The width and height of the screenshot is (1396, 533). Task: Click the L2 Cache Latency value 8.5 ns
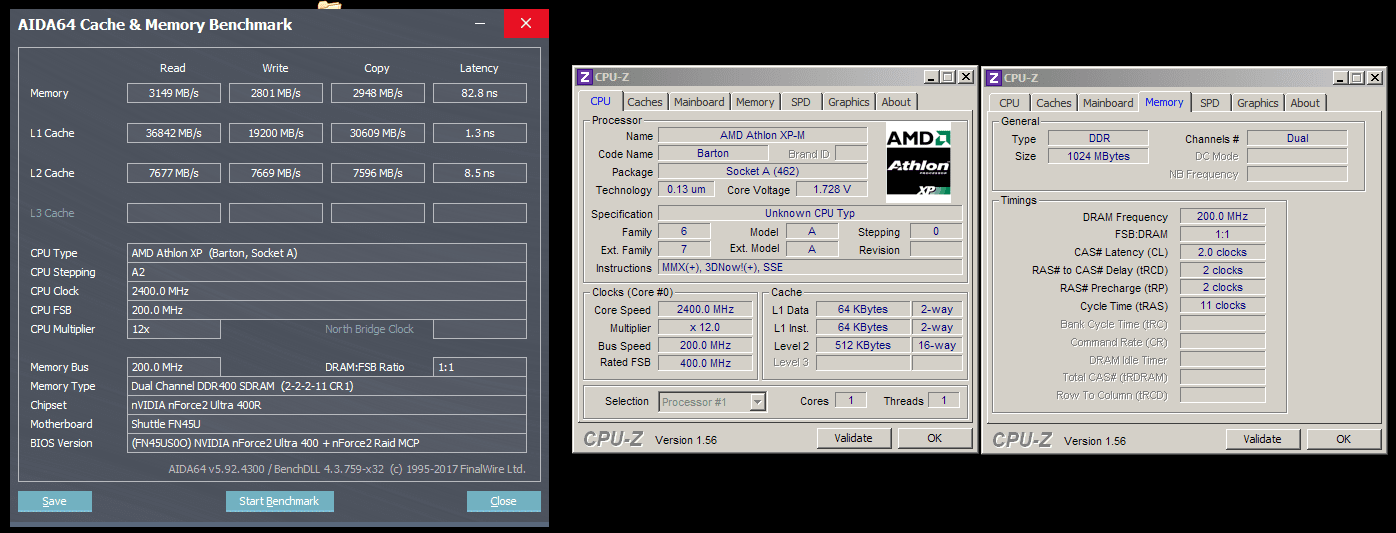[x=480, y=173]
